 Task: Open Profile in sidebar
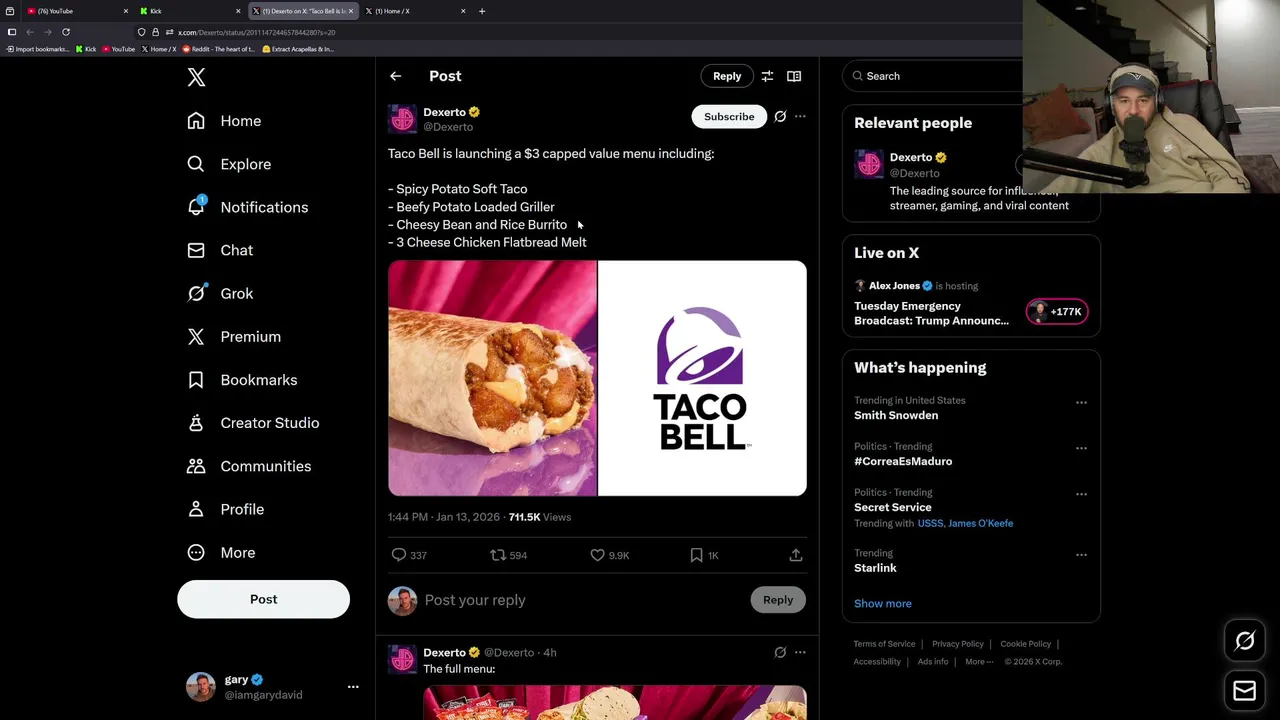[x=226, y=509]
